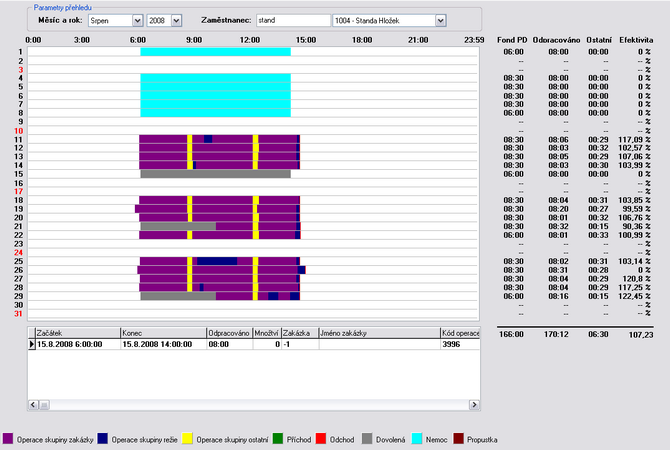Click the yellow 'Operace skupiny ostatní' legend swatch

(x=187, y=439)
